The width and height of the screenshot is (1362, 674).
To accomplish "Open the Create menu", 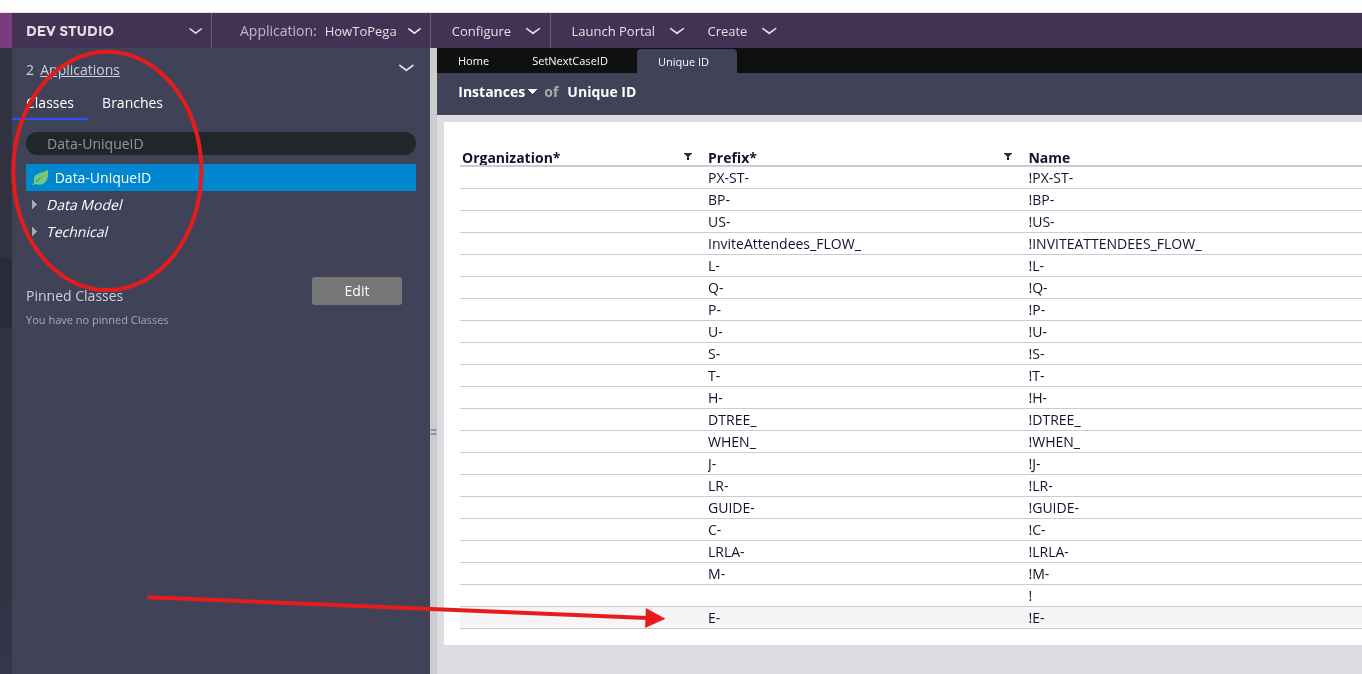I will pyautogui.click(x=741, y=31).
